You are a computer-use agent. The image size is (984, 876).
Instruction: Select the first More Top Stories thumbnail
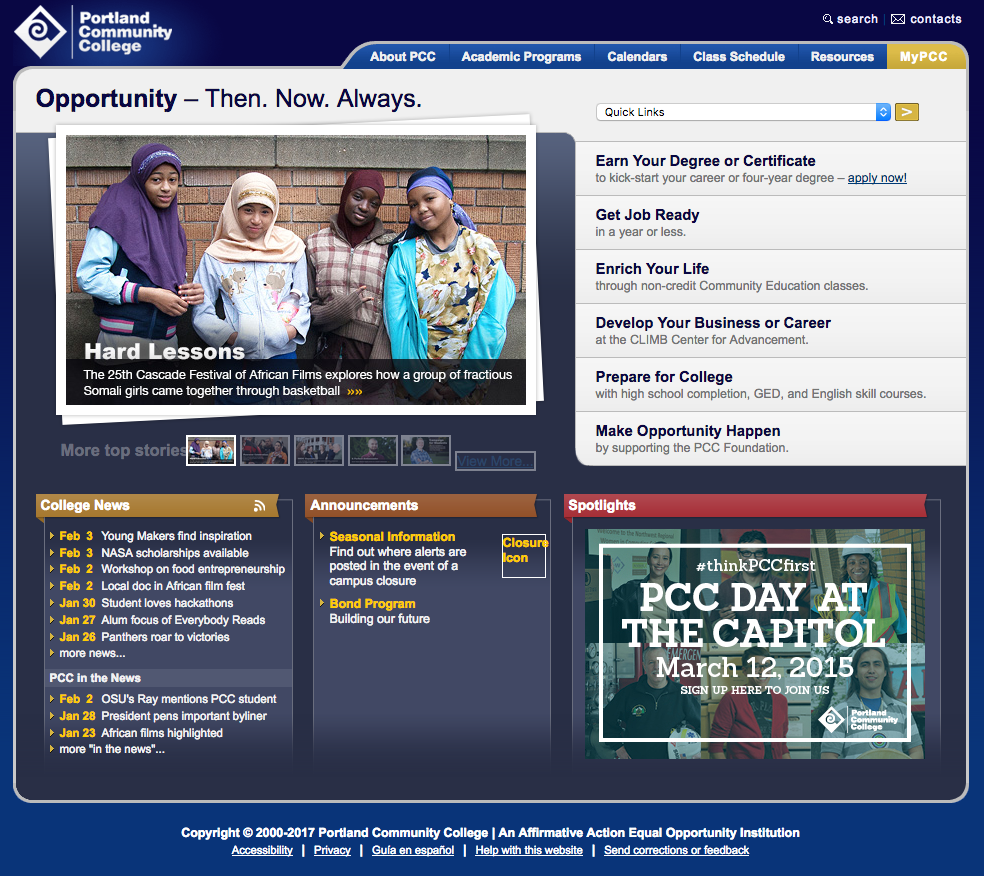point(210,449)
